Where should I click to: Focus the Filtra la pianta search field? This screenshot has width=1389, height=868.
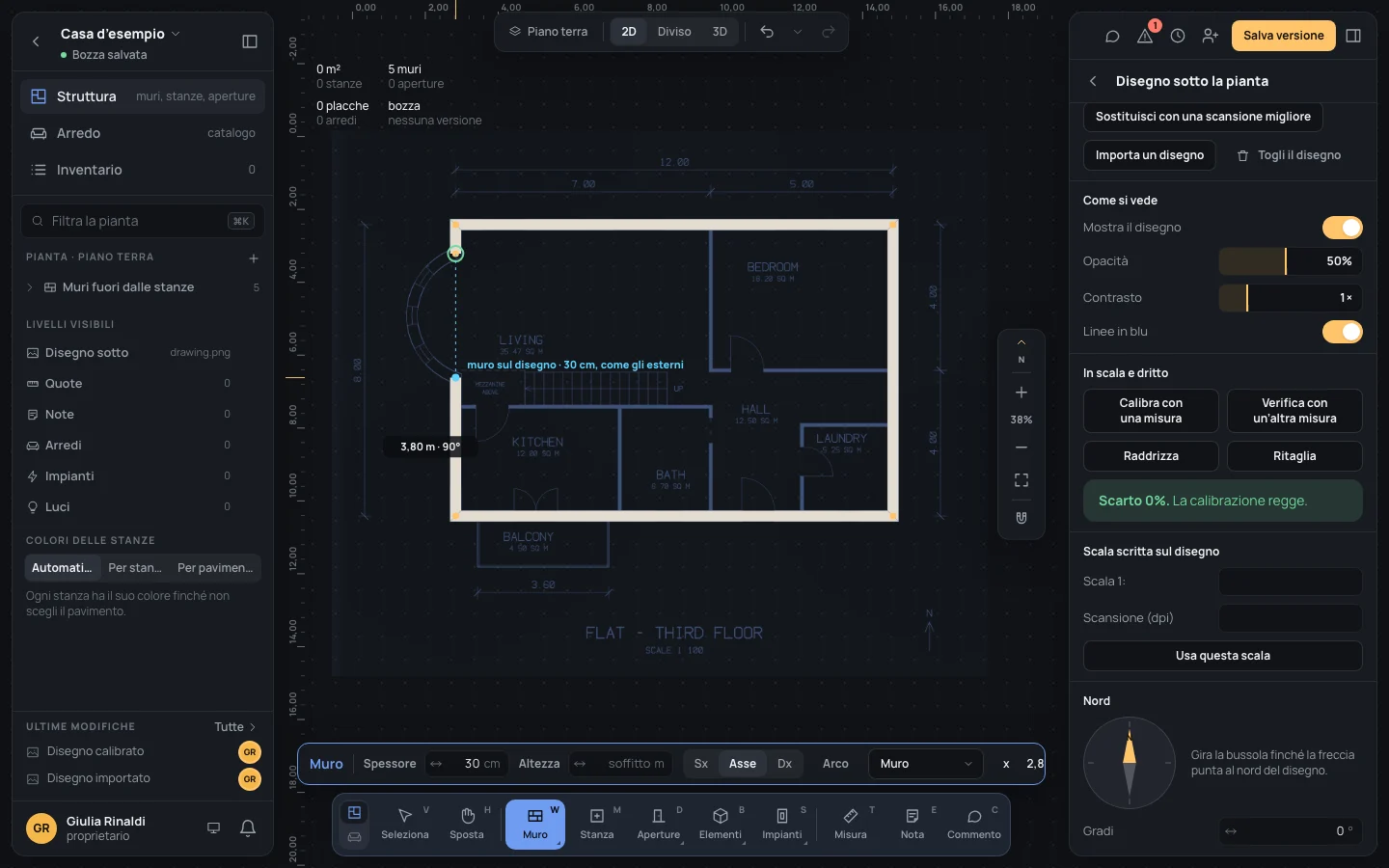click(x=143, y=221)
